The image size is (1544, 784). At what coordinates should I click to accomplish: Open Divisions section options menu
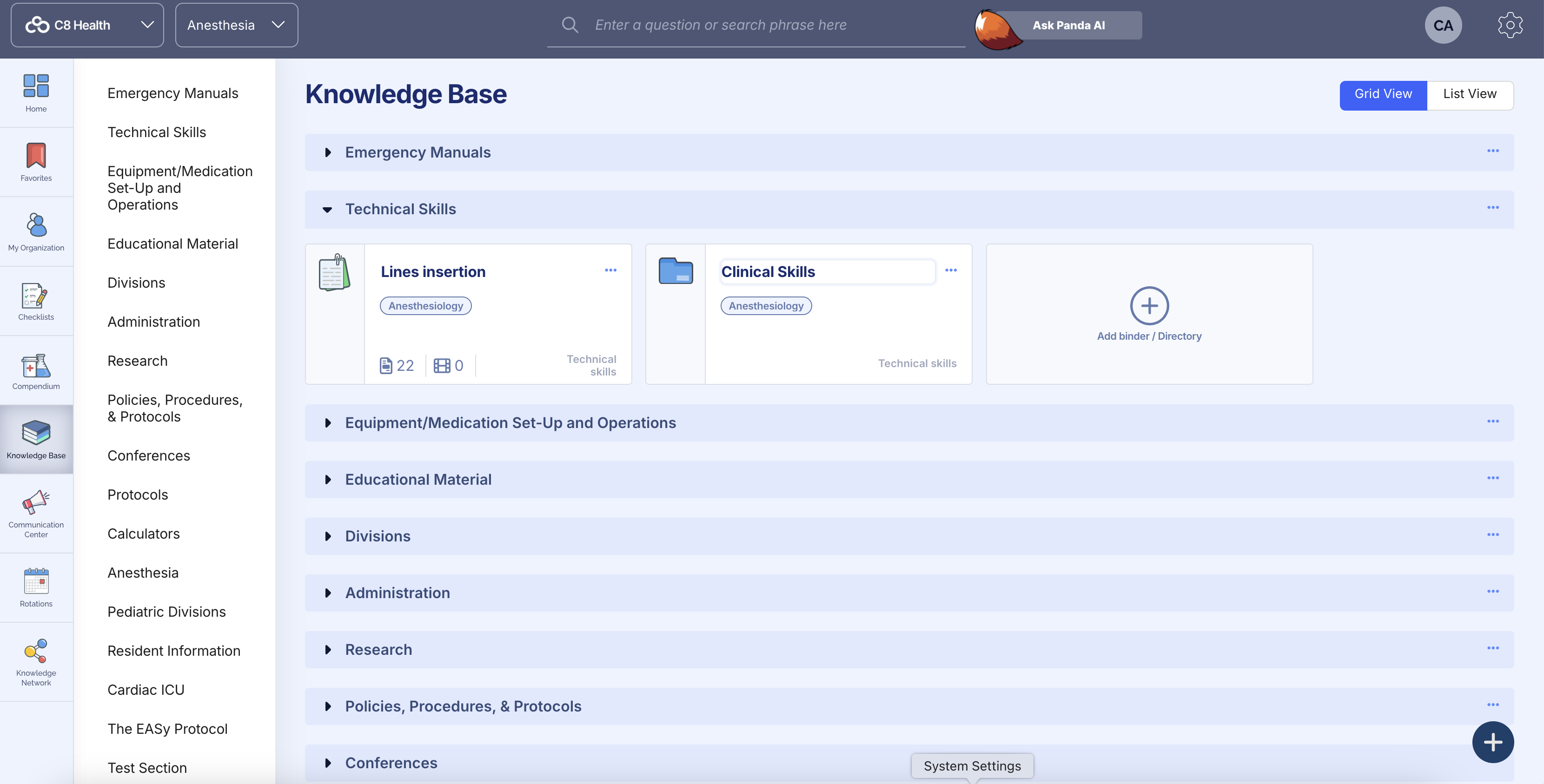click(1492, 535)
